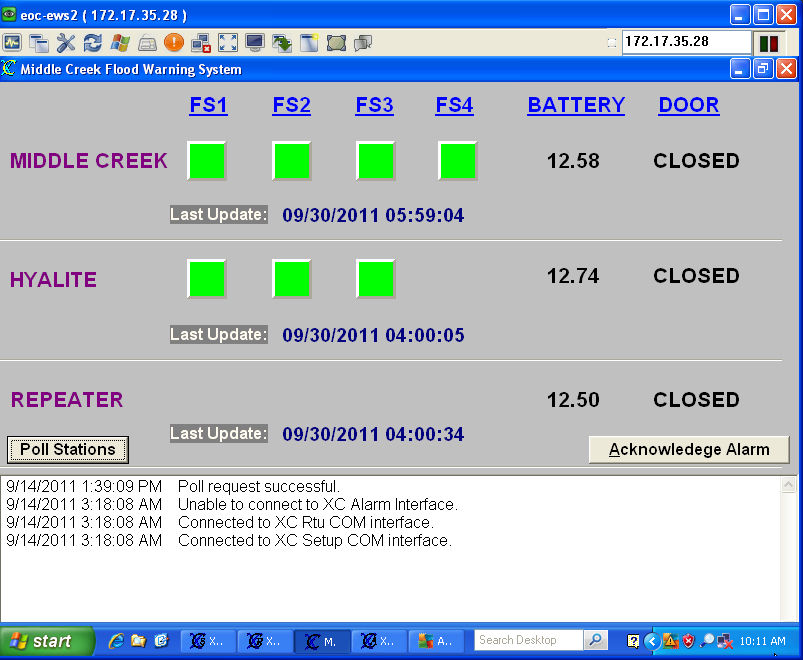This screenshot has width=803, height=660.
Task: Click the orange exclamation alert icon
Action: [173, 42]
